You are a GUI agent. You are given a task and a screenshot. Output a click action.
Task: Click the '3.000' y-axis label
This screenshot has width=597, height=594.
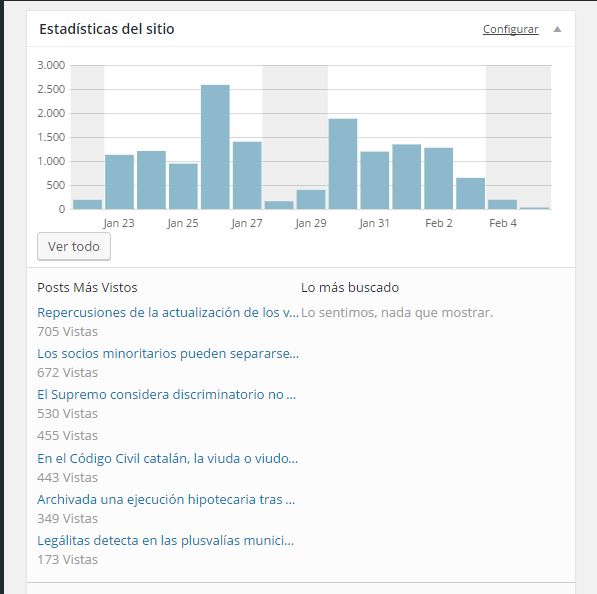pyautogui.click(x=51, y=65)
